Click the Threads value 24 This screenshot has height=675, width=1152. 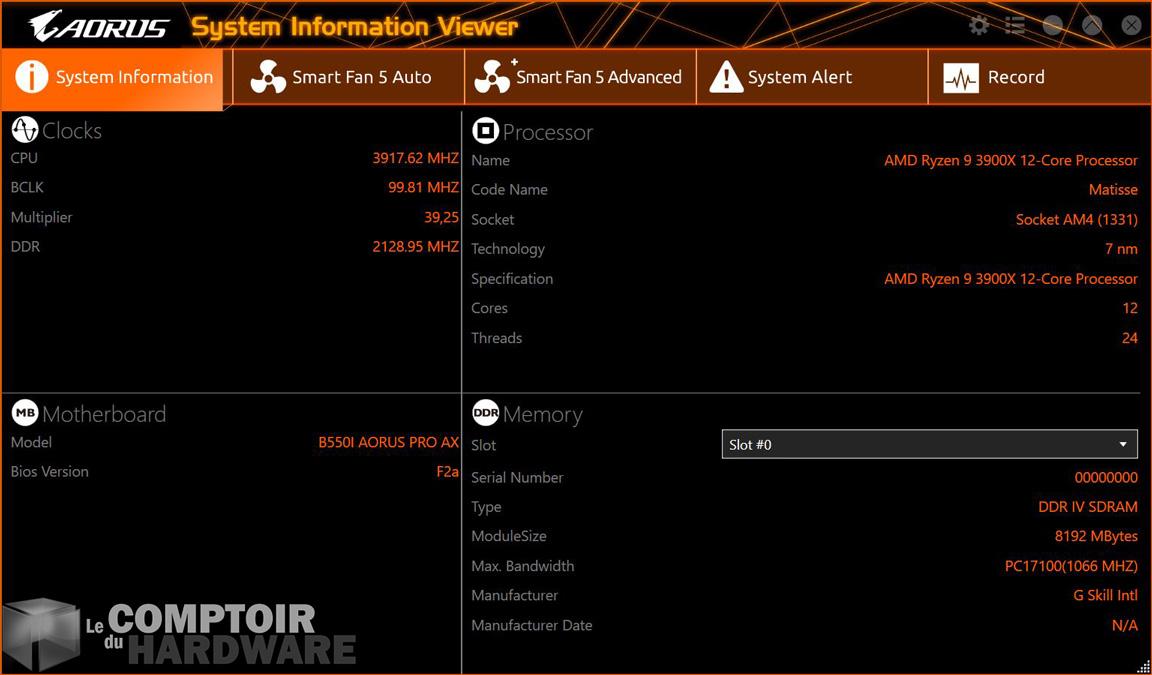pos(1130,338)
